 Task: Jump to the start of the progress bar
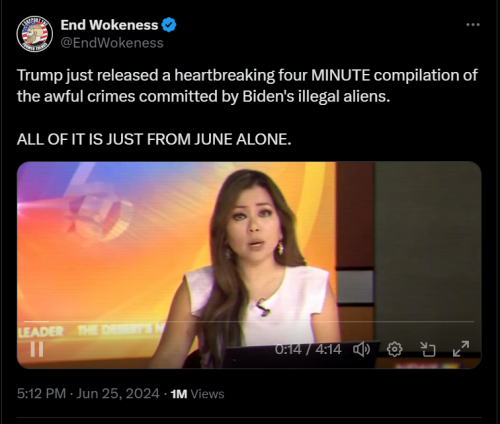(x=25, y=322)
